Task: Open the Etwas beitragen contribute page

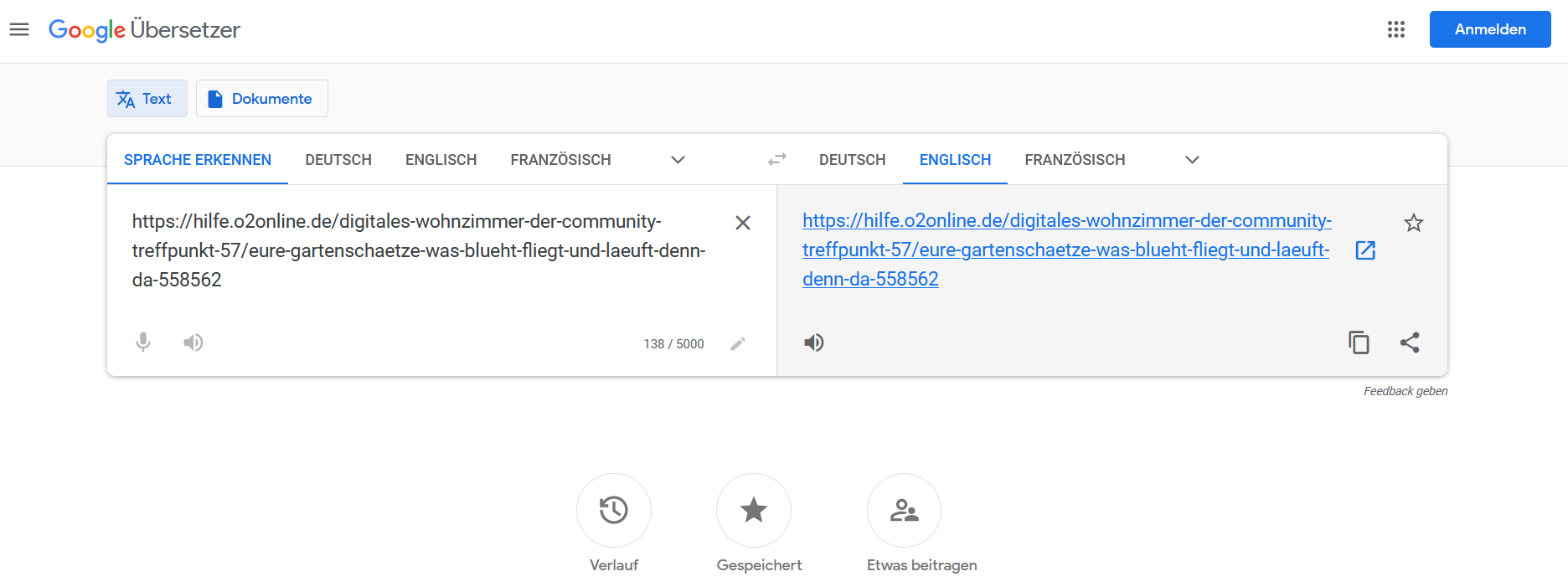Action: tap(905, 510)
